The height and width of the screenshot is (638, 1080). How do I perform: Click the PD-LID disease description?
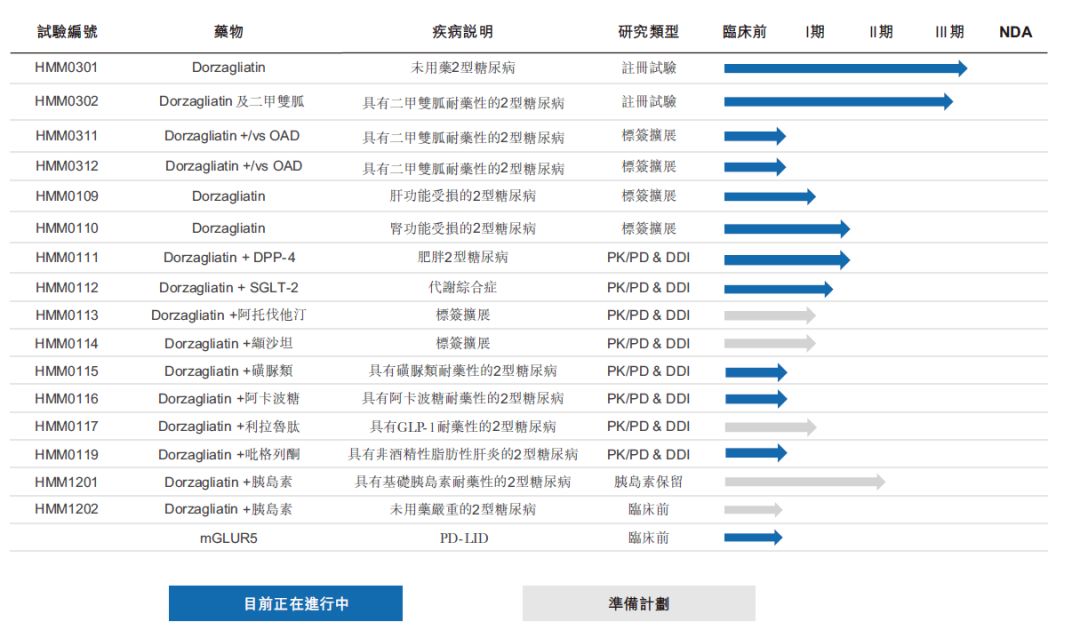[x=464, y=538]
